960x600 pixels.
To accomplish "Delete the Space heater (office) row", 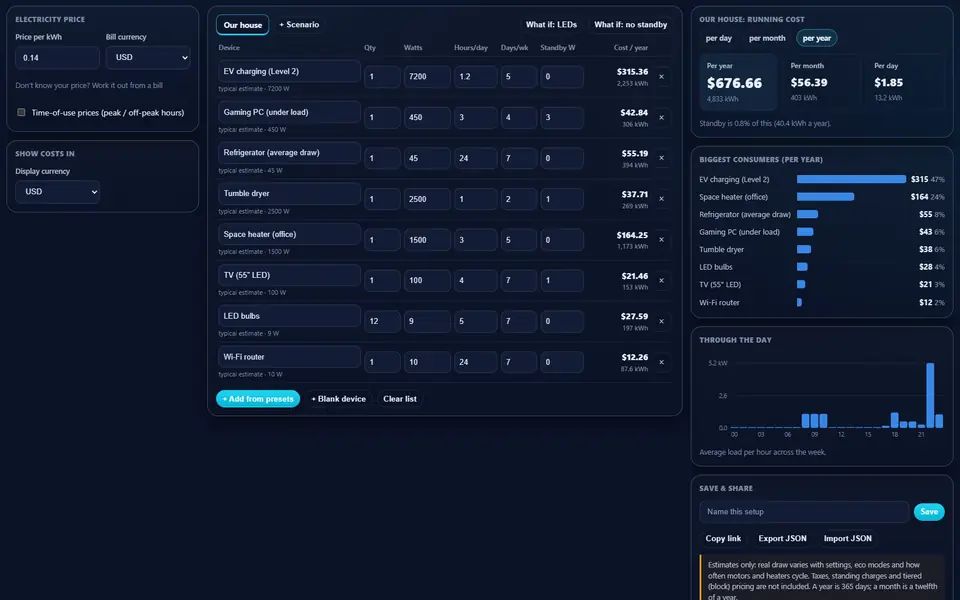I will (661, 240).
